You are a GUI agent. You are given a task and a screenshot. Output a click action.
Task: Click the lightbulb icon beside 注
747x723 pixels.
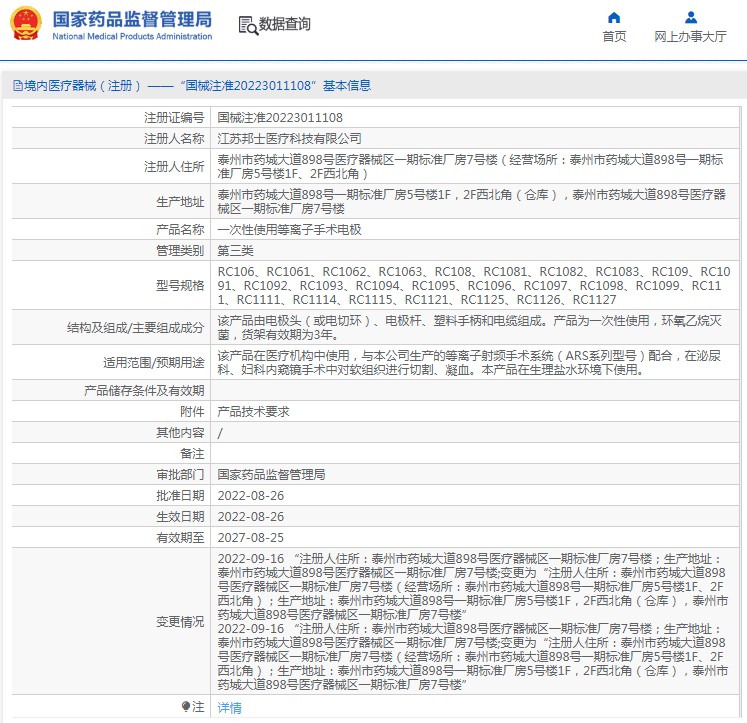(186, 706)
